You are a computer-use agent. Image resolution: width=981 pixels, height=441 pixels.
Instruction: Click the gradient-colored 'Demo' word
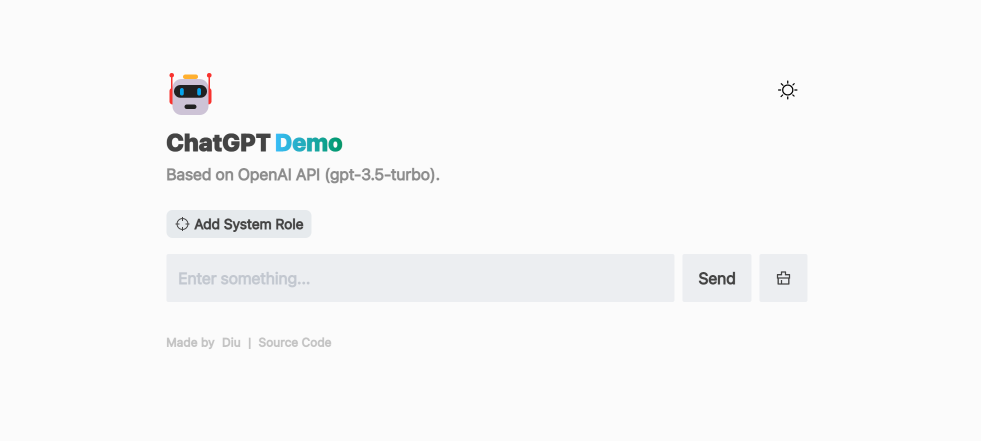coord(309,143)
